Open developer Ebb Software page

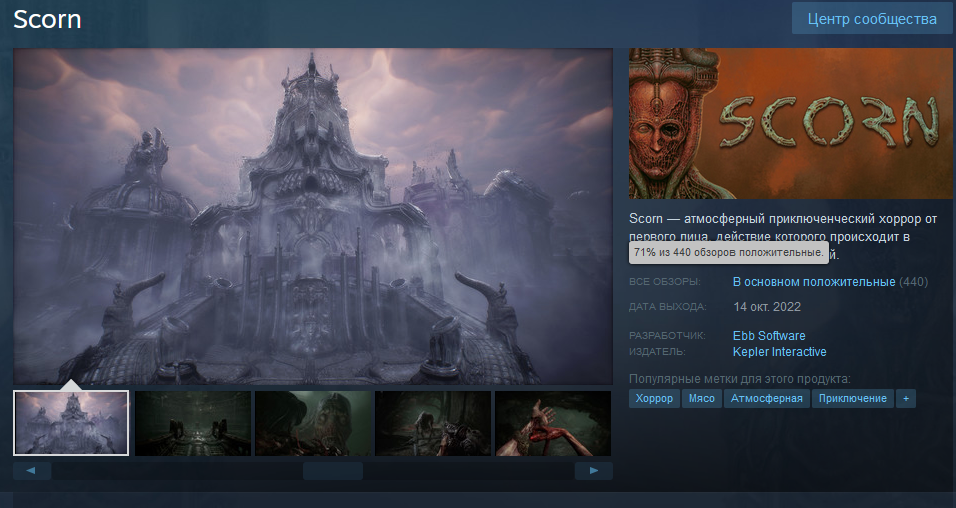(769, 336)
